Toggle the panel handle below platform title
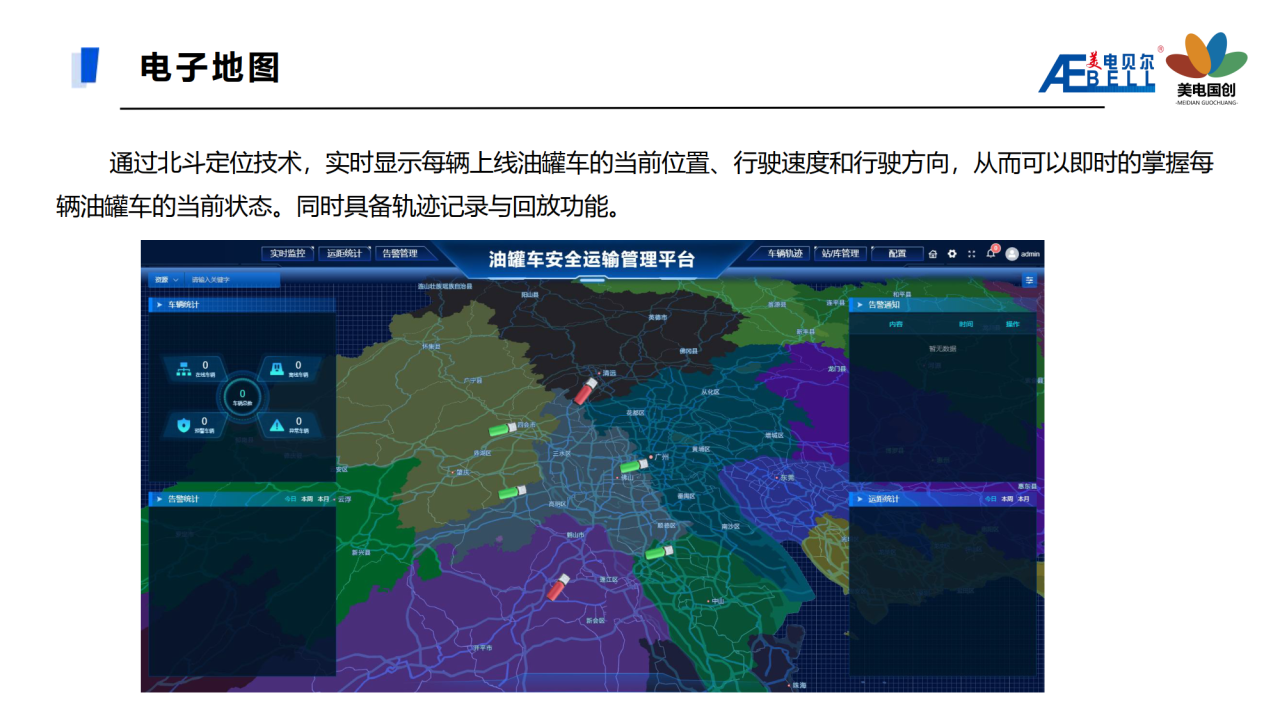This screenshot has width=1280, height=720. (593, 280)
